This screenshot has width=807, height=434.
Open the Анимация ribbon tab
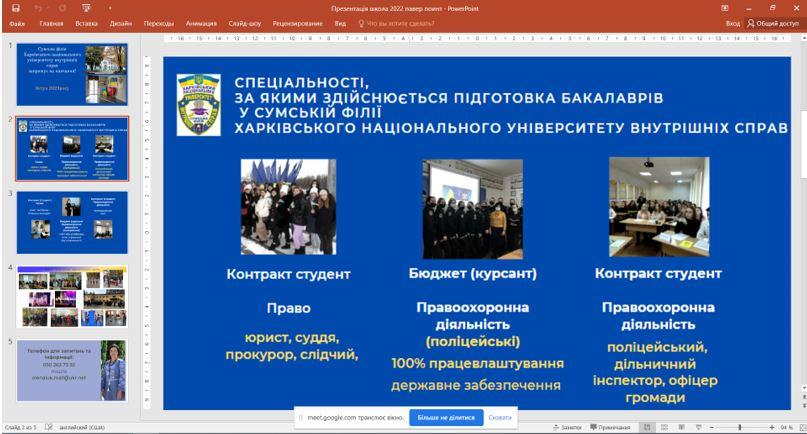[x=201, y=23]
